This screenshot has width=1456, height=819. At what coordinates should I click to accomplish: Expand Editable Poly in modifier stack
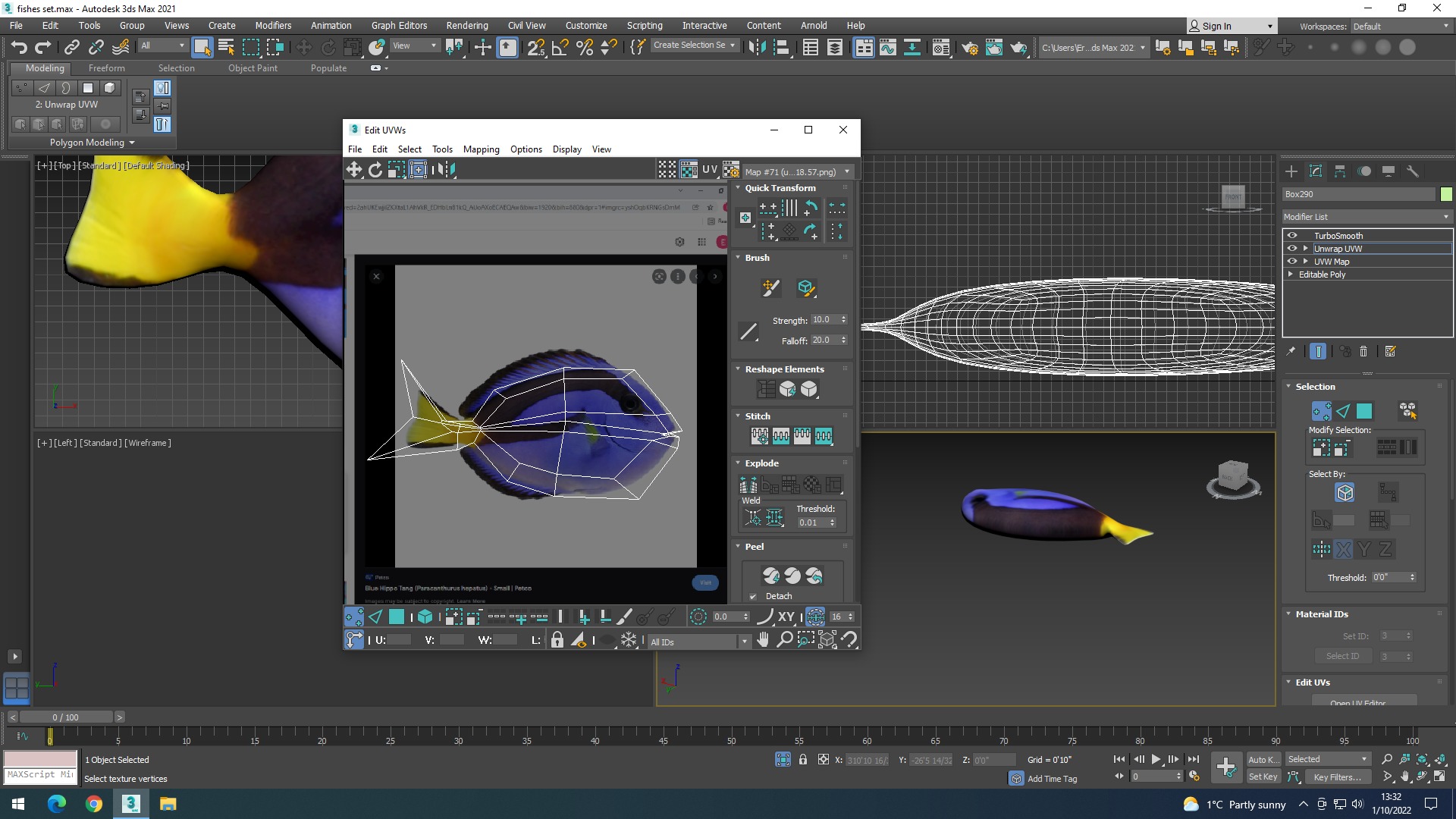tap(1291, 275)
